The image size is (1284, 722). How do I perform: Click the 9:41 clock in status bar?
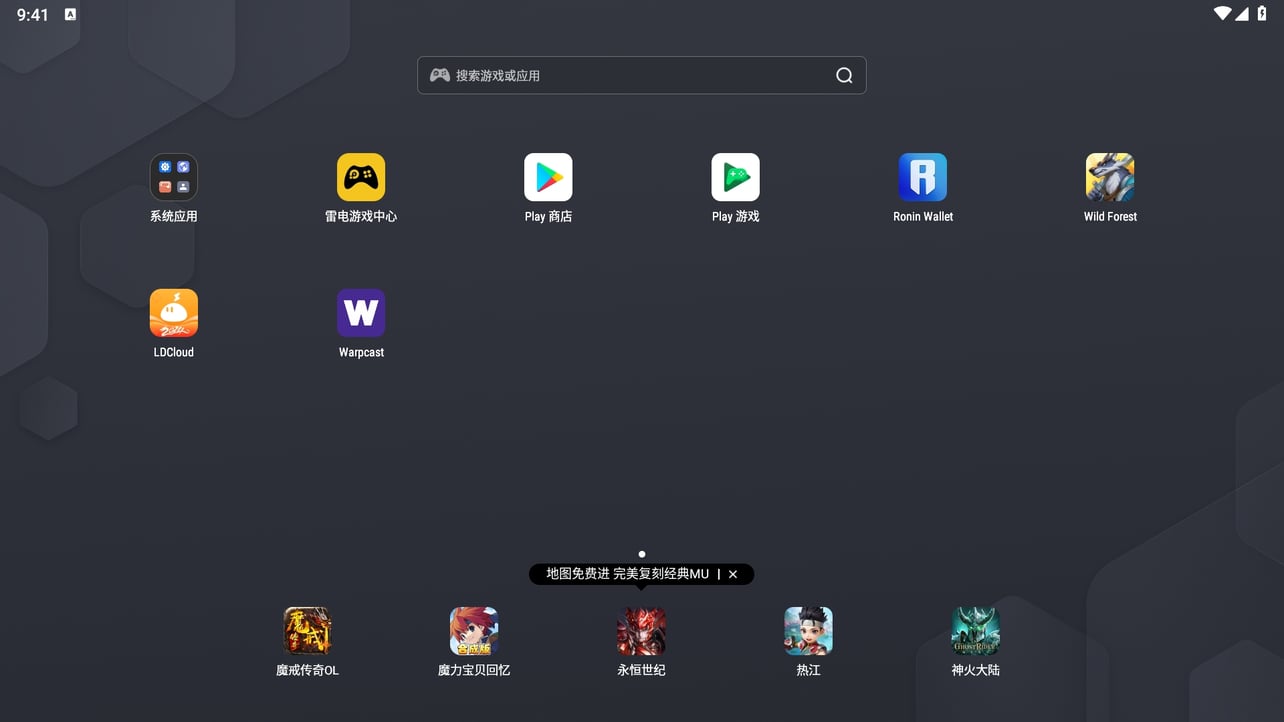(x=33, y=15)
